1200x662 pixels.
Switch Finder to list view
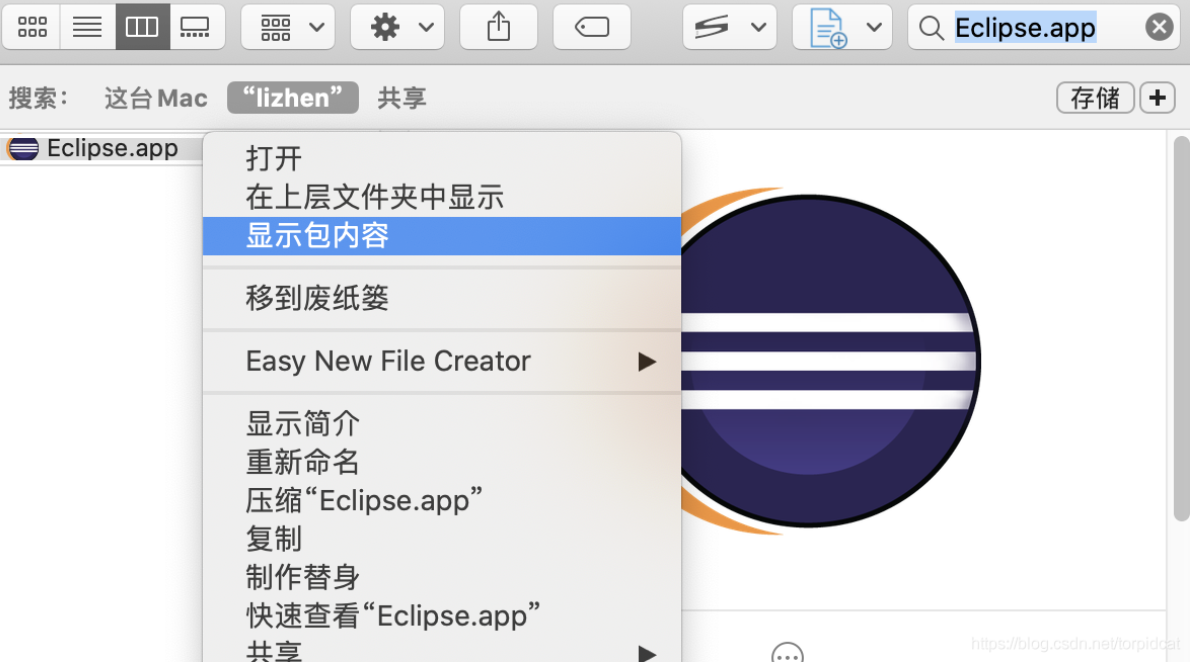point(87,27)
